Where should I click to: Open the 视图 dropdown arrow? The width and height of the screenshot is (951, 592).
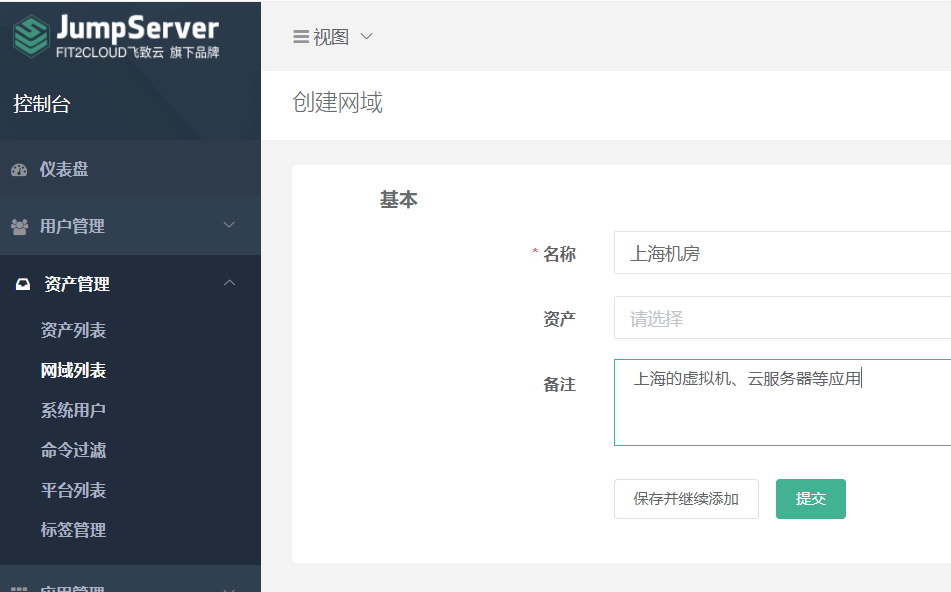[x=366, y=36]
